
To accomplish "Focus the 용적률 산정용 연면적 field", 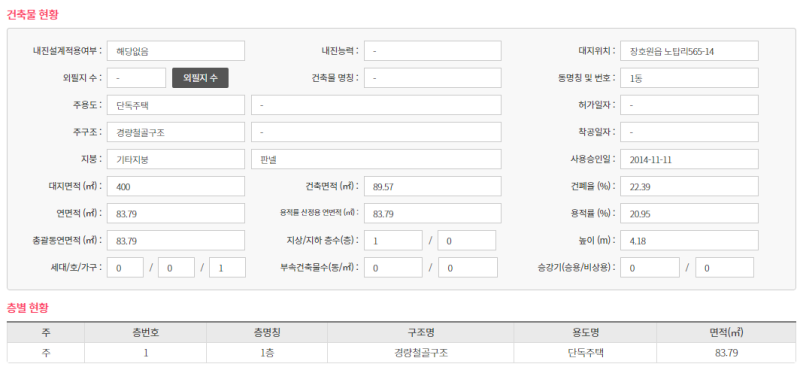I will pos(433,213).
